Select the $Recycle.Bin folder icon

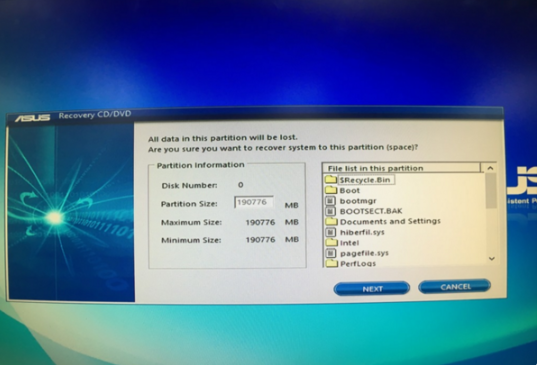331,179
